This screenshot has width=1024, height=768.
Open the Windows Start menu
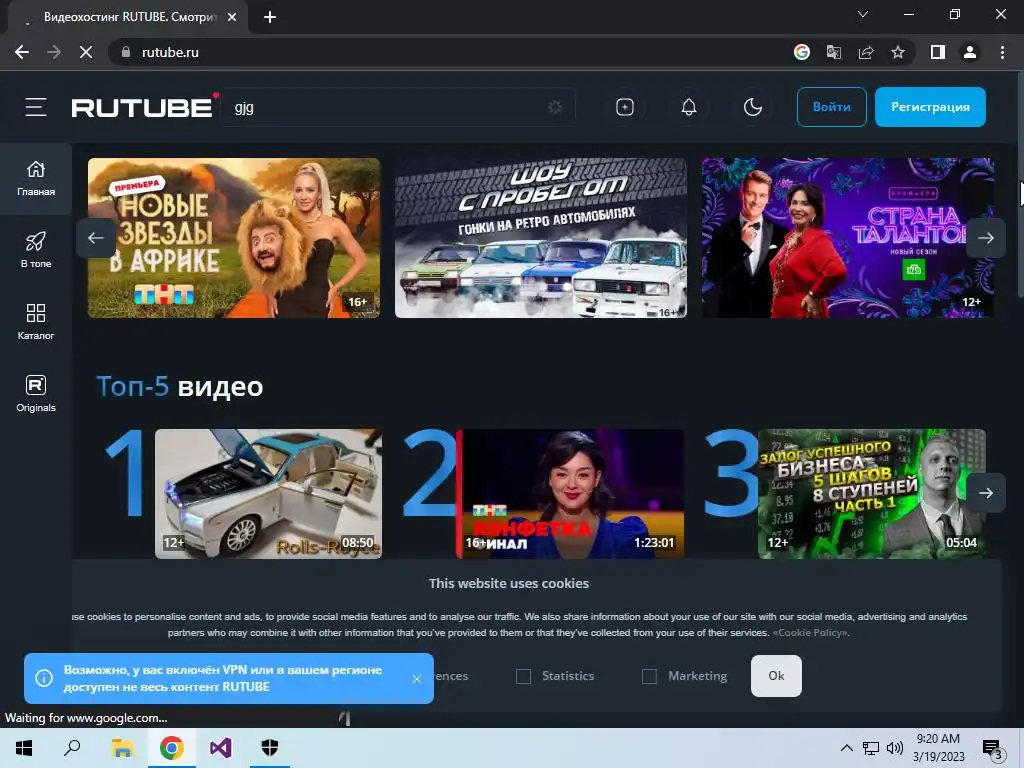pos(24,748)
